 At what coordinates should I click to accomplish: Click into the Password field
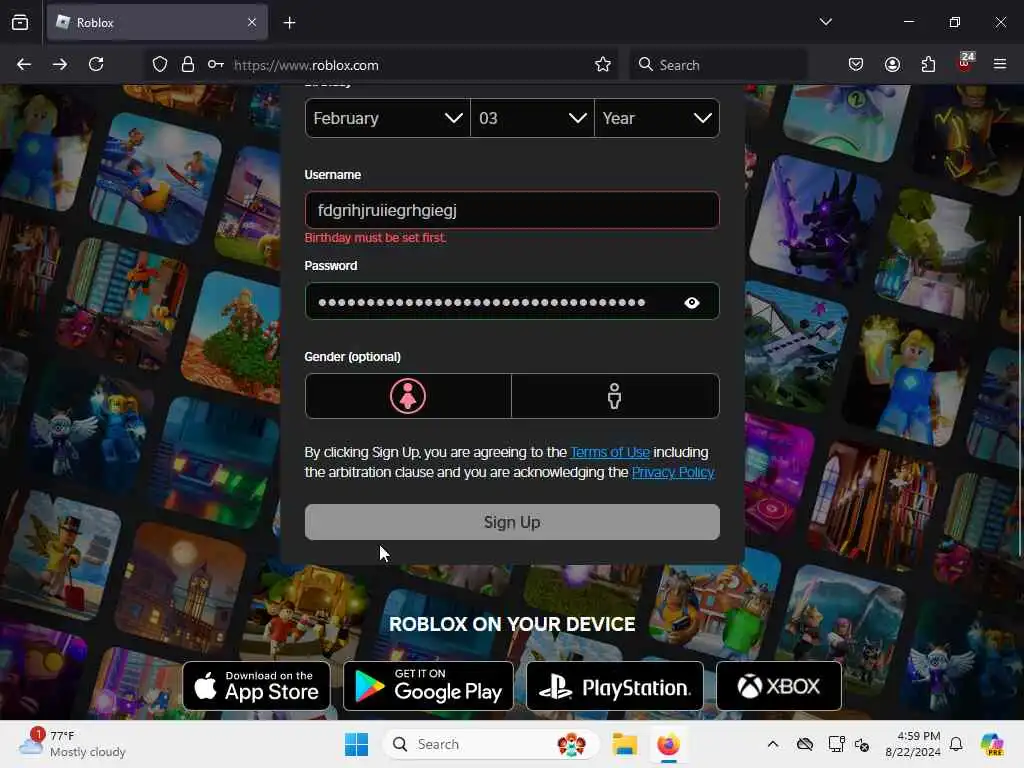512,301
